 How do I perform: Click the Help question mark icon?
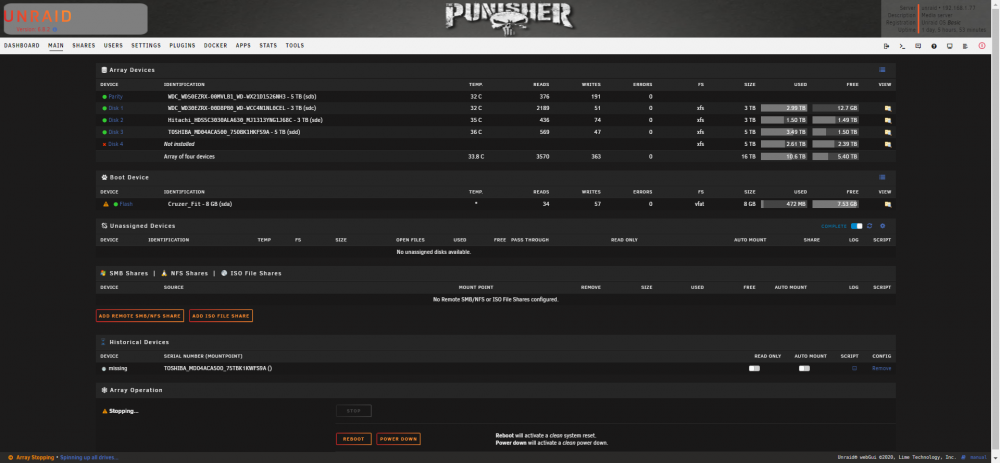click(x=934, y=46)
